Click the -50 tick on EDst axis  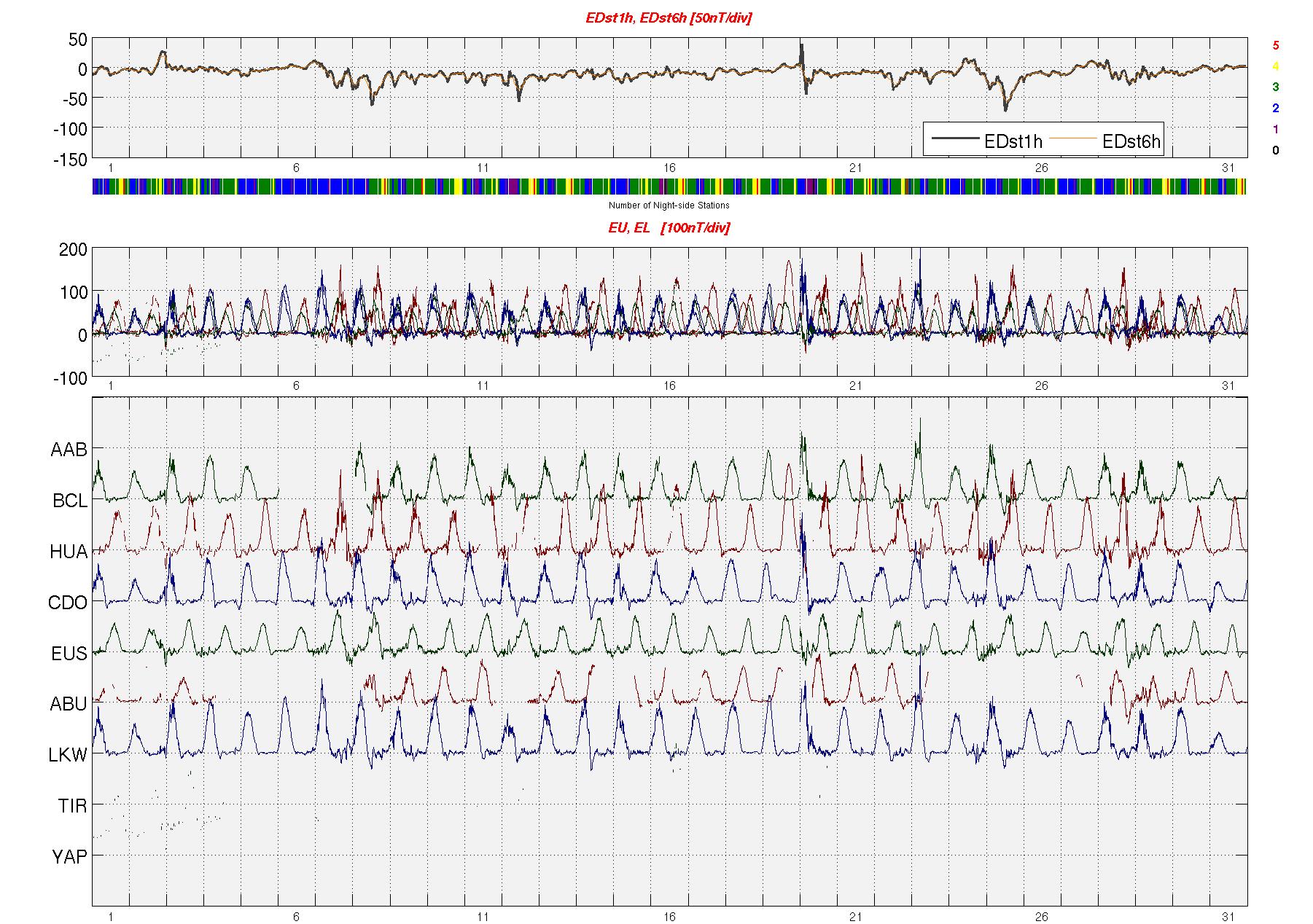[x=74, y=99]
